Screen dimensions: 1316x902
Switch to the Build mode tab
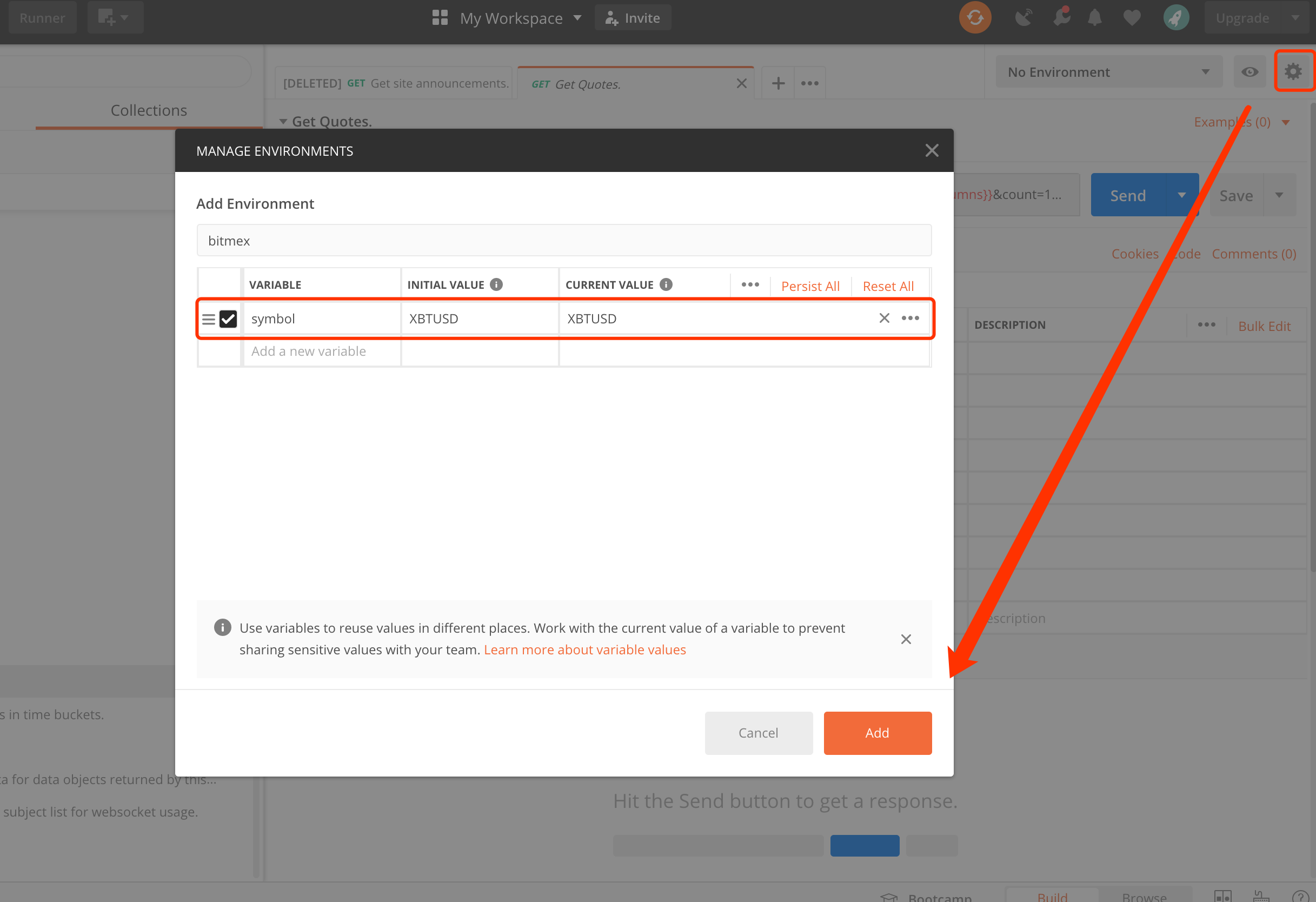[1052, 896]
